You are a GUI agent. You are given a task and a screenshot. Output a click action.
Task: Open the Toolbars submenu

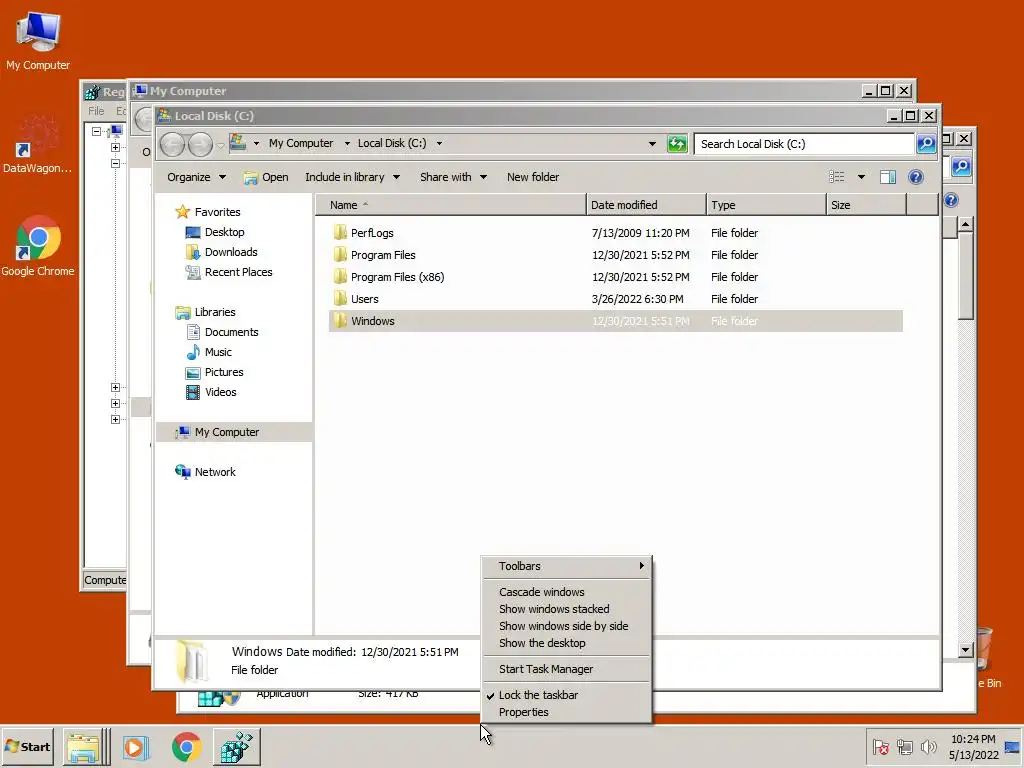(567, 566)
